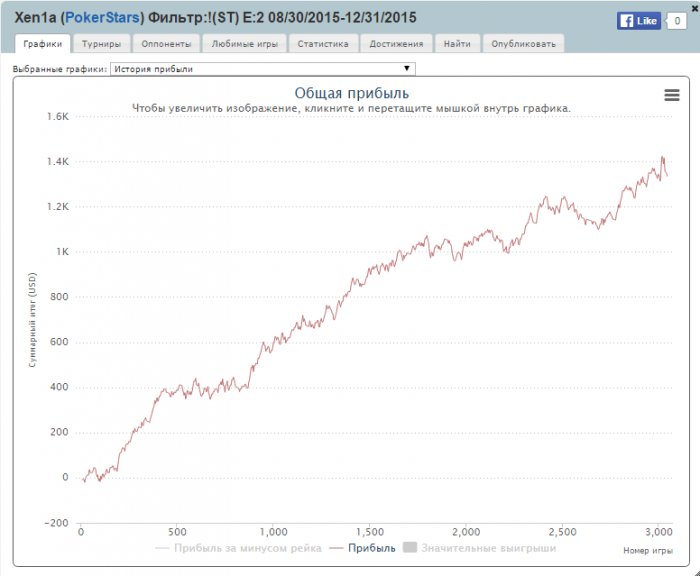Toggle 'Значительные выигрыши' legend series
This screenshot has height=576, width=700.
[489, 548]
